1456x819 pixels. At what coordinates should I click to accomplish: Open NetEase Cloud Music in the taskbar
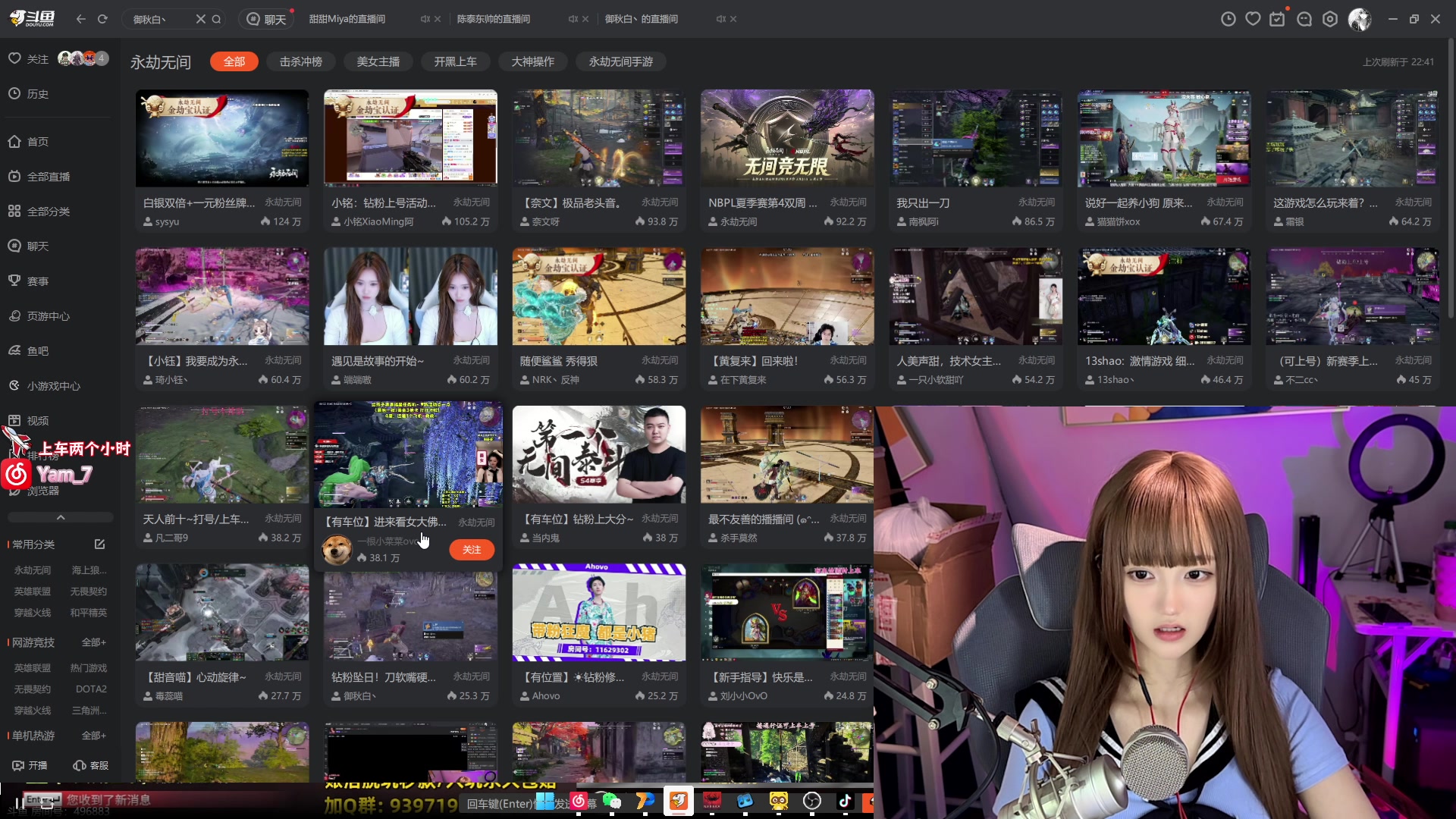pyautogui.click(x=579, y=801)
